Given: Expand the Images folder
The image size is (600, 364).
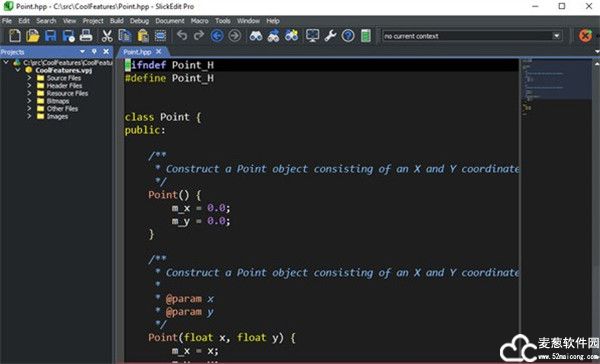Looking at the screenshot, I should coord(29,116).
